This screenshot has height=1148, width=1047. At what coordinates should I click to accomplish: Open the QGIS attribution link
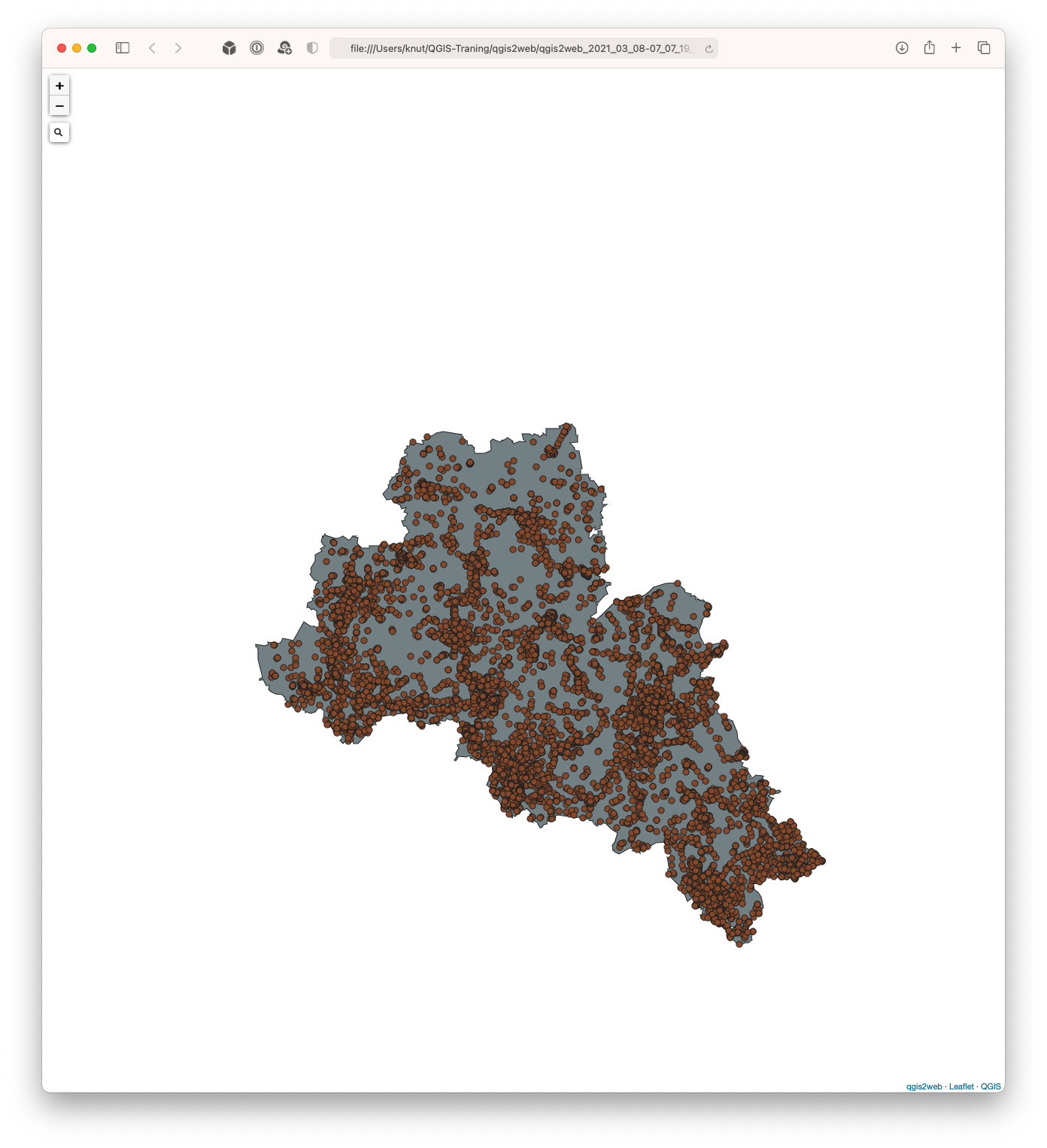[x=991, y=1086]
